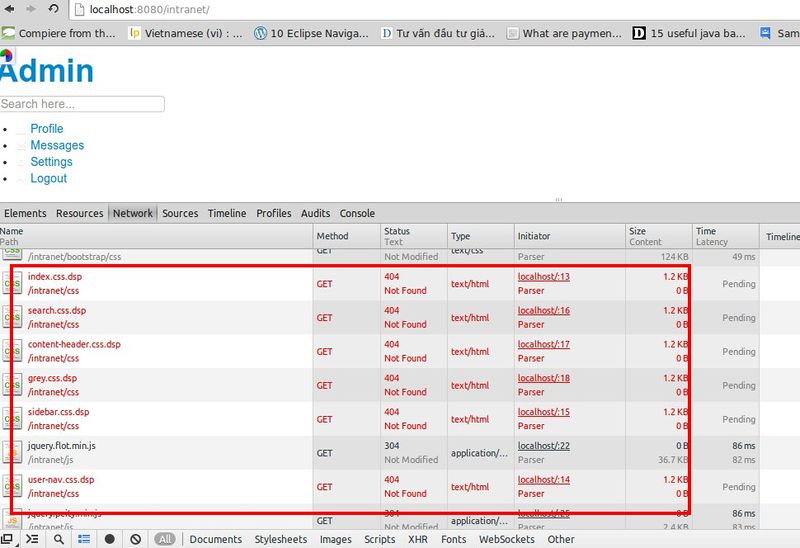Image resolution: width=800 pixels, height=548 pixels.
Task: Toggle the network record button
Action: pos(110,539)
